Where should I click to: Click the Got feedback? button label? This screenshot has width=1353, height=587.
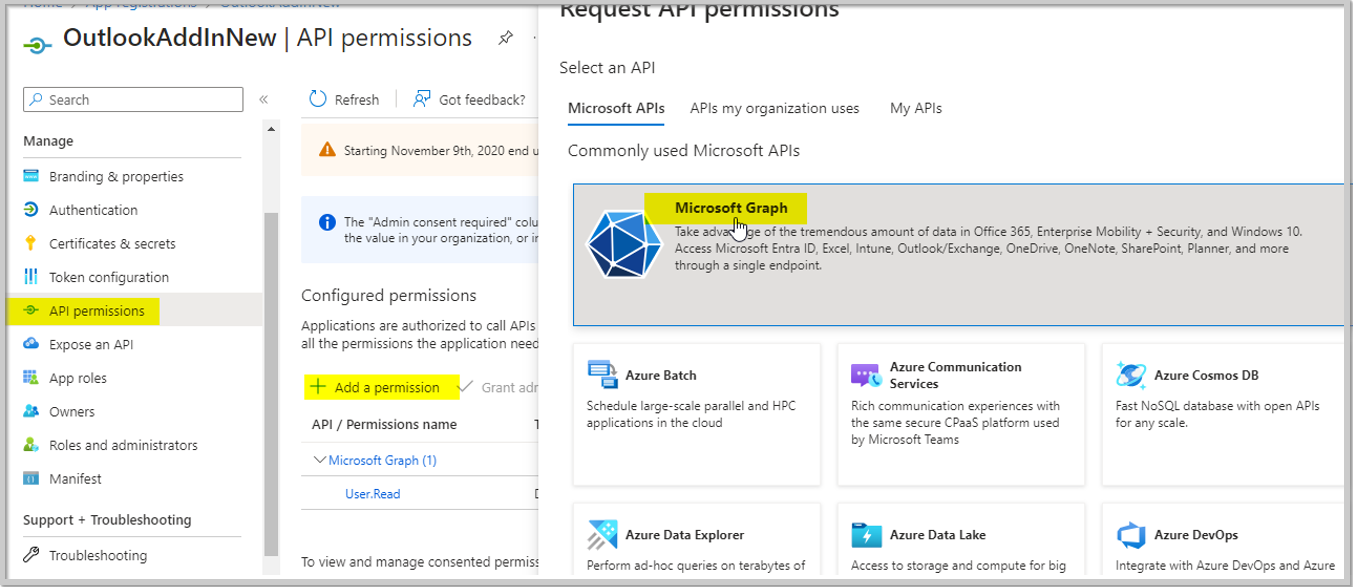pos(482,100)
